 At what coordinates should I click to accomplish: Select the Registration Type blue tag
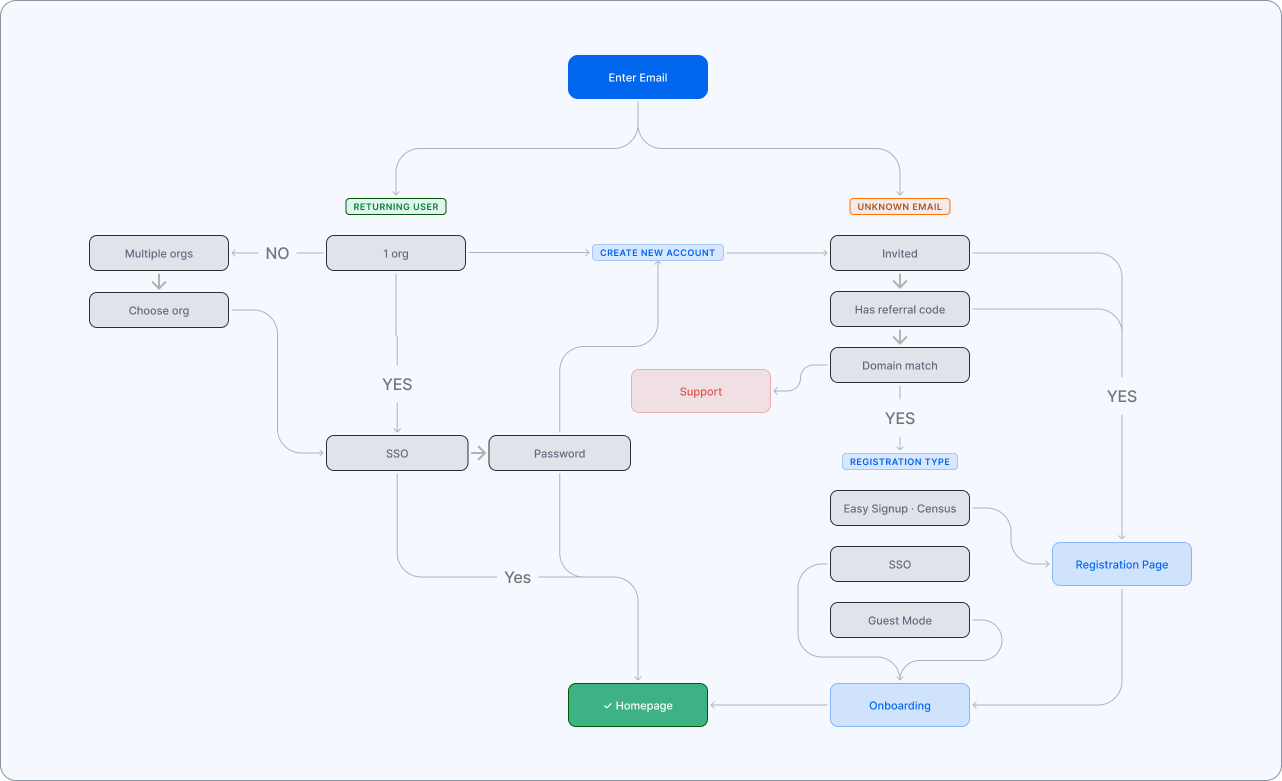900,462
